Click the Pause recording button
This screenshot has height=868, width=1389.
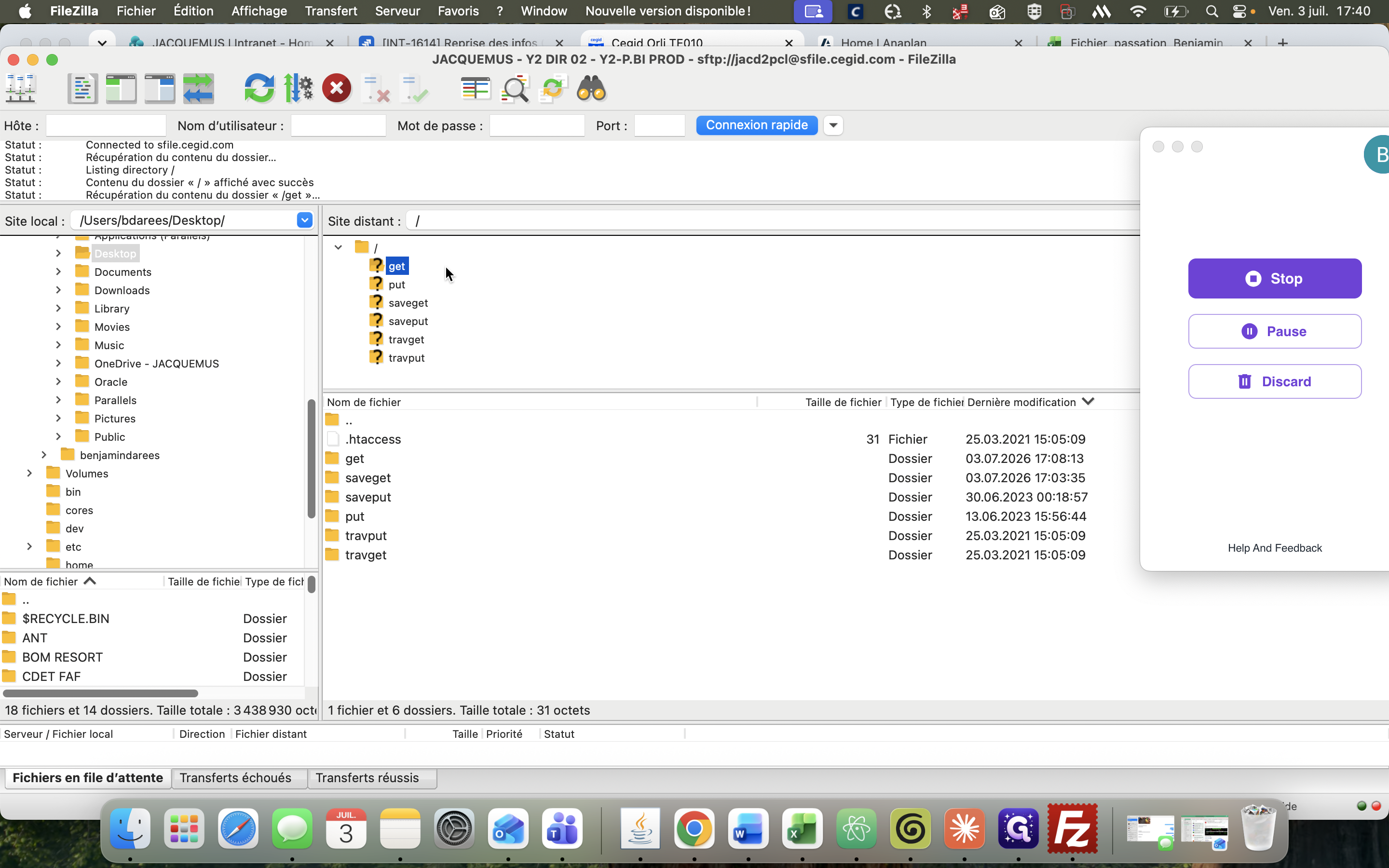click(x=1275, y=331)
